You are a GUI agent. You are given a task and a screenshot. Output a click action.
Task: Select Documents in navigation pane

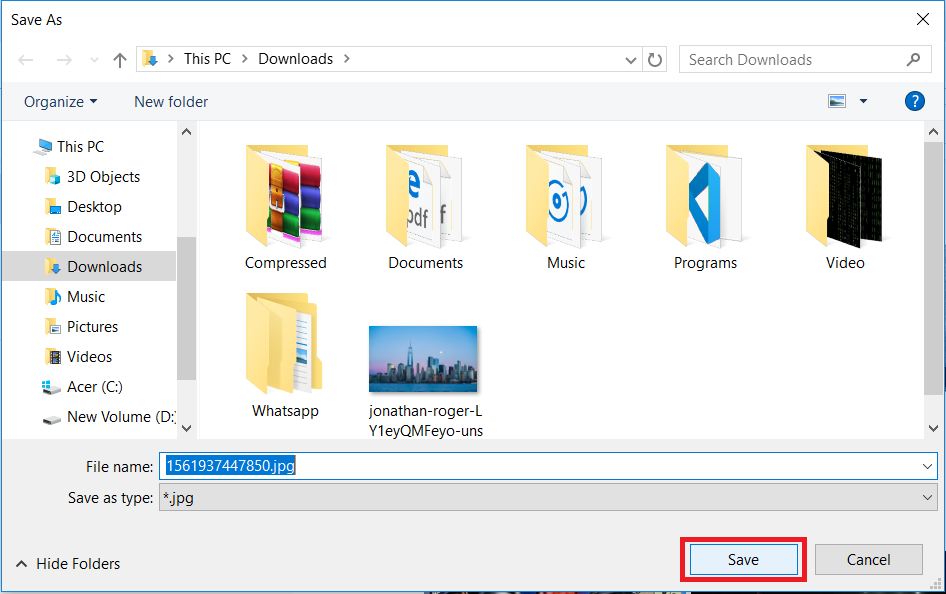(104, 237)
